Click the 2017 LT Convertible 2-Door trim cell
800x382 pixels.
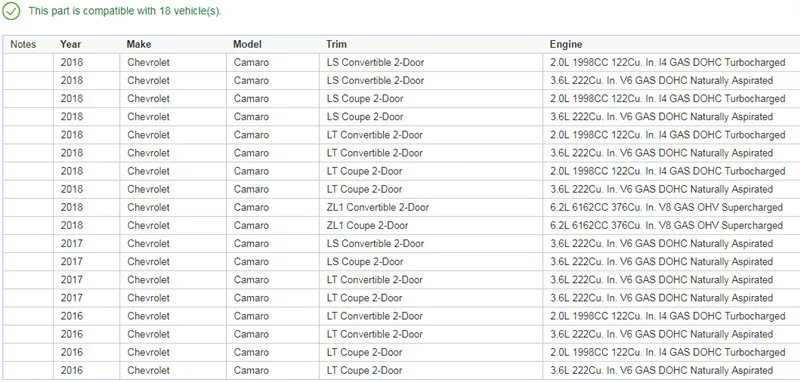click(431, 280)
